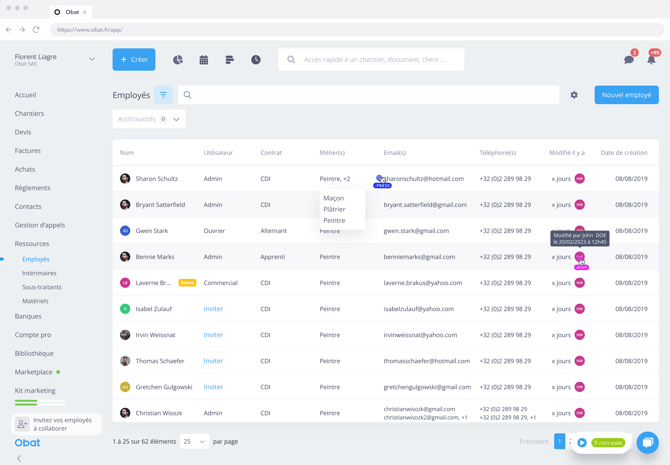This screenshot has width=670, height=465.
Task: Open the Actif/Inactifs filter dropdown
Action: pos(149,119)
